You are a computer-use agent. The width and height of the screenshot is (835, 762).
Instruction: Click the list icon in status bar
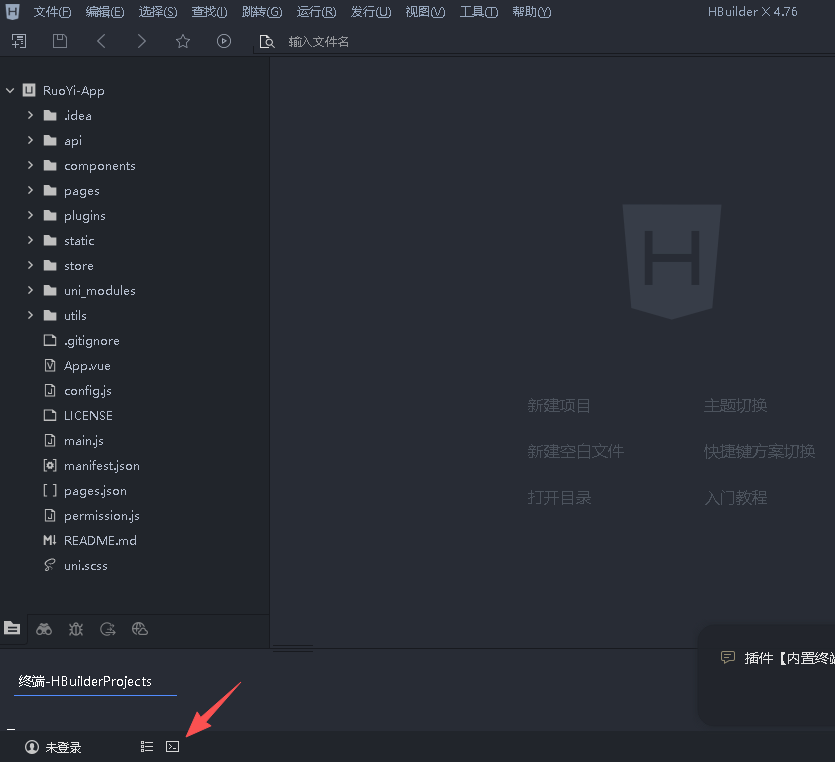point(147,747)
